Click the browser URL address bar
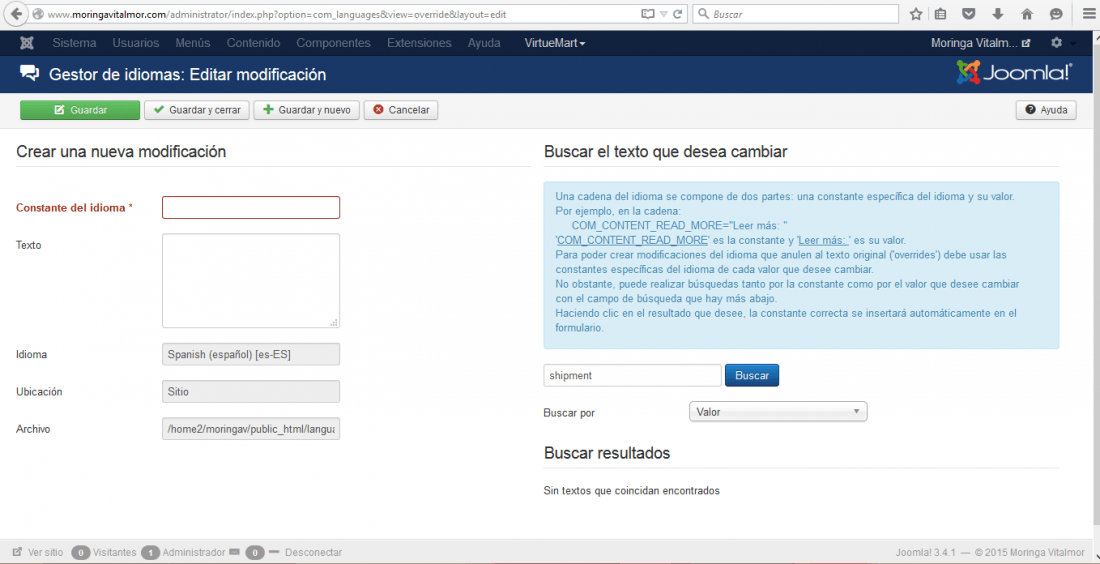Viewport: 1100px width, 564px height. [x=337, y=14]
